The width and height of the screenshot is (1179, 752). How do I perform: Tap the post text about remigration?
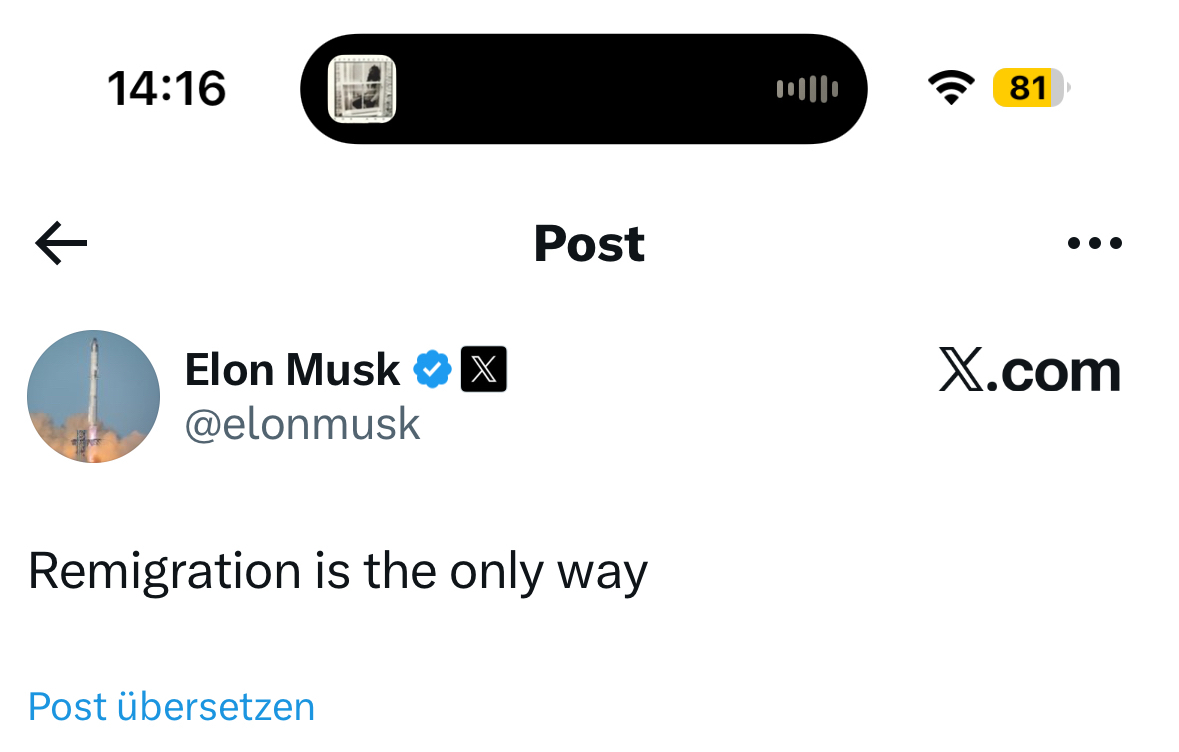click(x=338, y=572)
